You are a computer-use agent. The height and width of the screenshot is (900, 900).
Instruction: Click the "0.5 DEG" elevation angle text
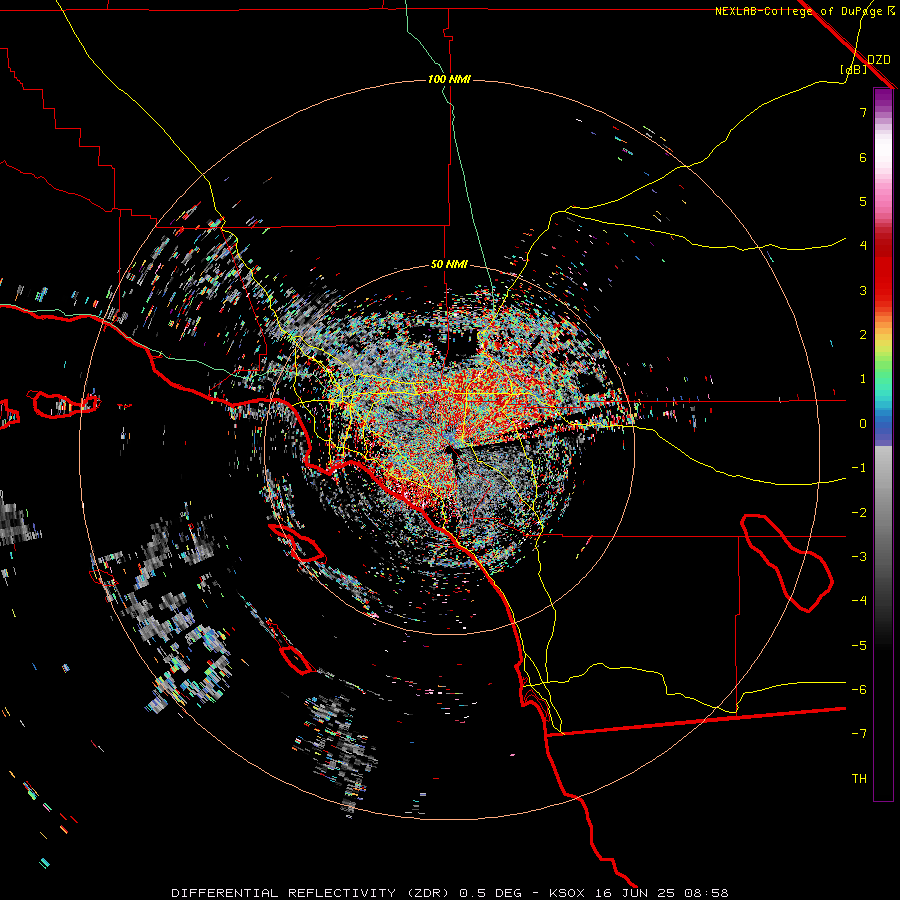click(490, 893)
